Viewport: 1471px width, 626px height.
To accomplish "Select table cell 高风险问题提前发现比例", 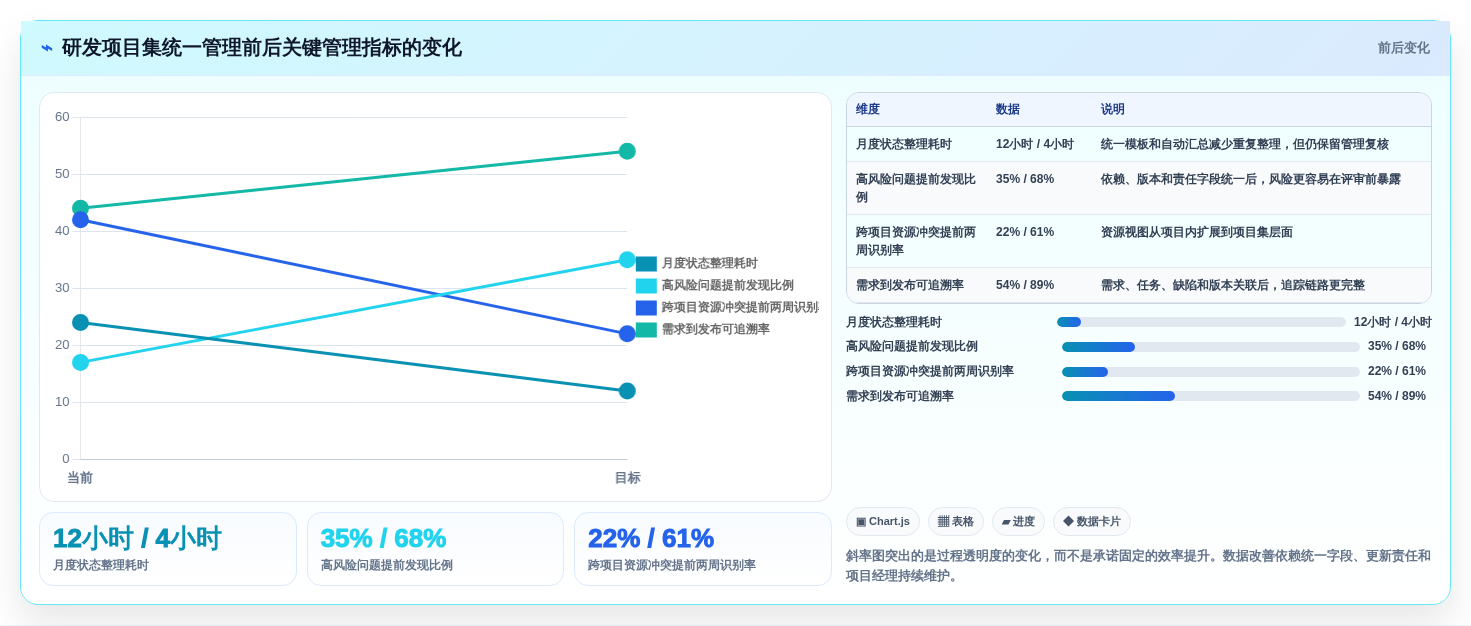I will pos(916,188).
